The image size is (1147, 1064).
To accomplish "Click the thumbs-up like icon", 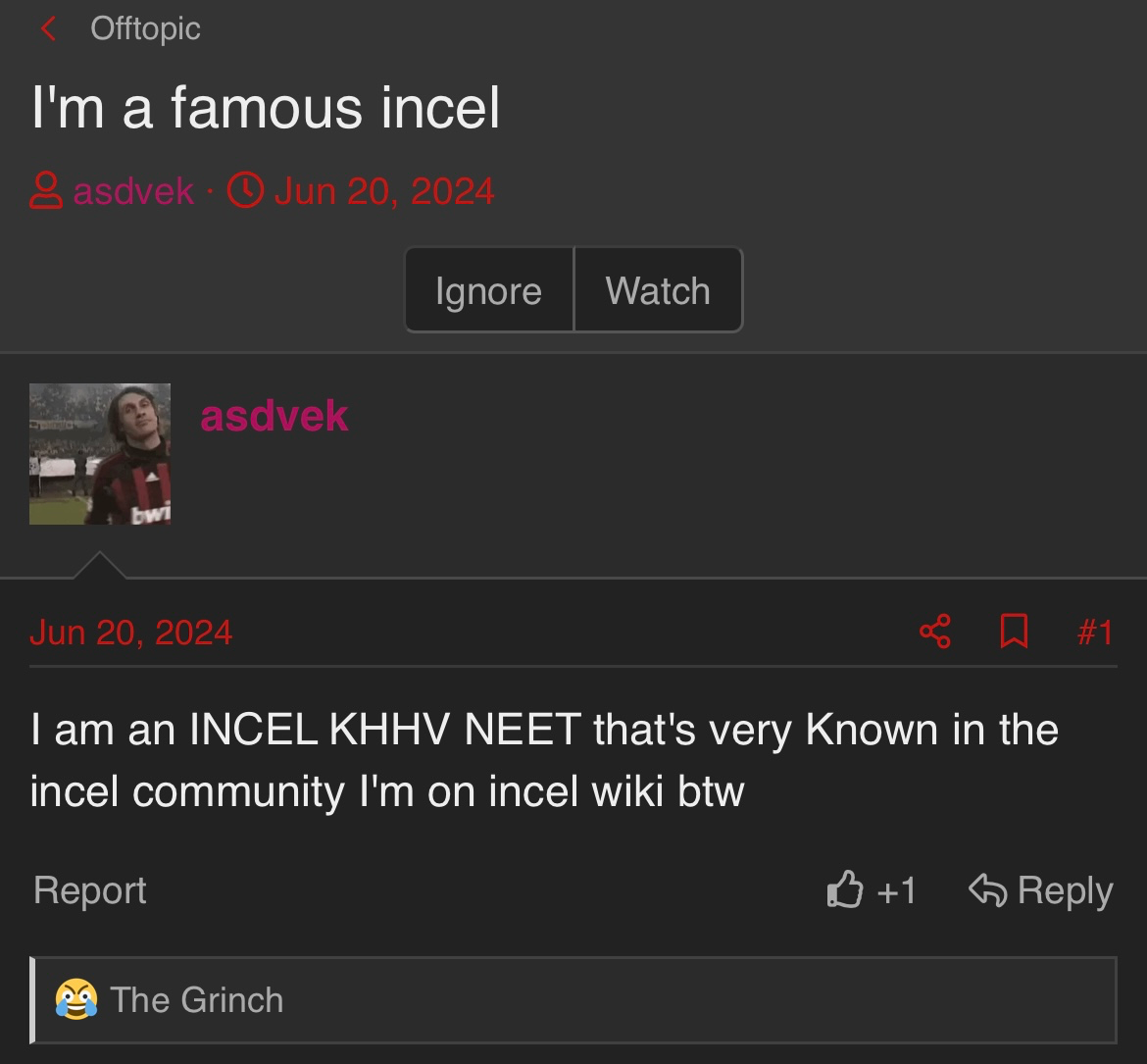I will pos(845,889).
